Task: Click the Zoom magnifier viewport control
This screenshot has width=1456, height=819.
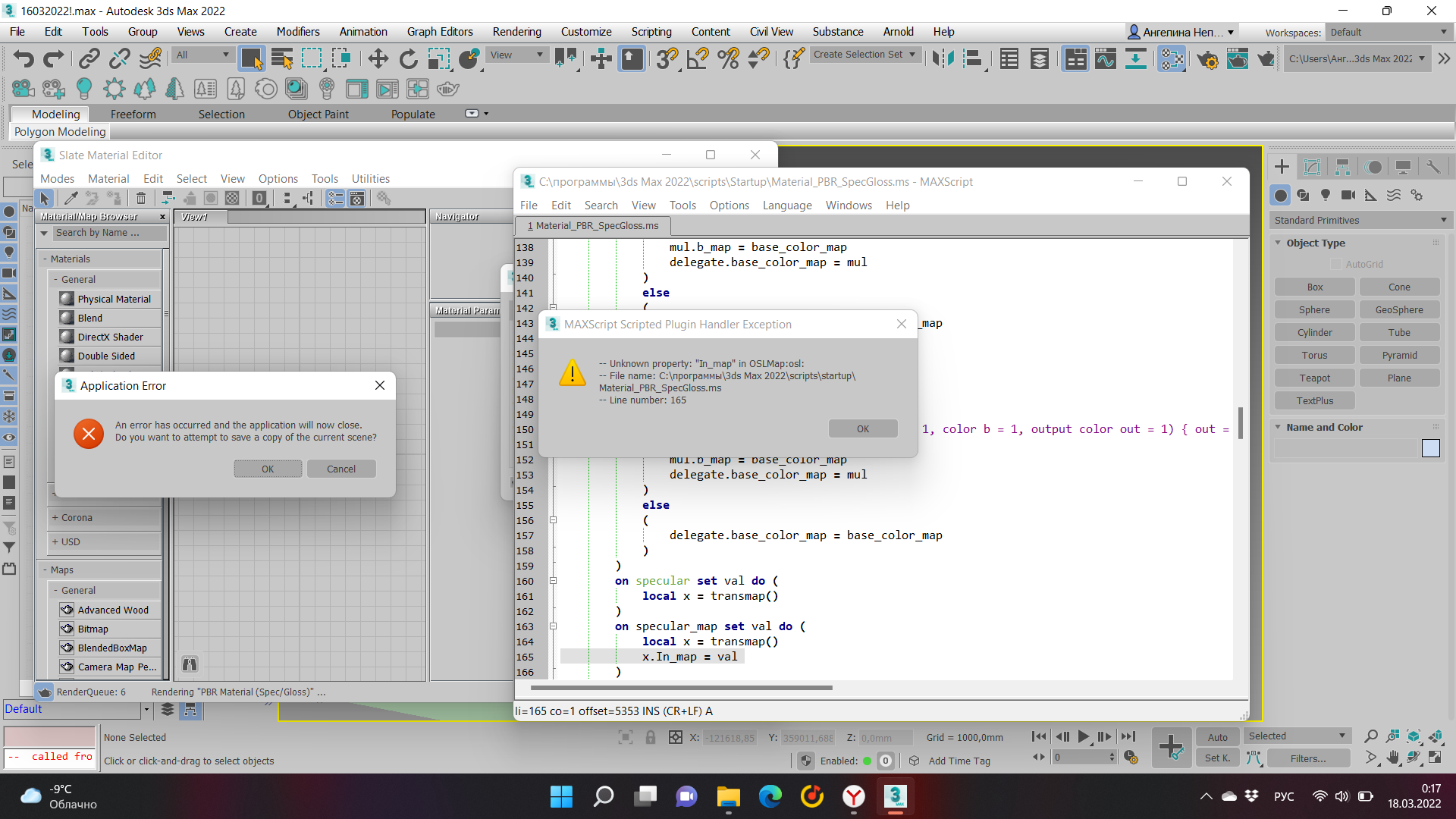Action: (1371, 736)
